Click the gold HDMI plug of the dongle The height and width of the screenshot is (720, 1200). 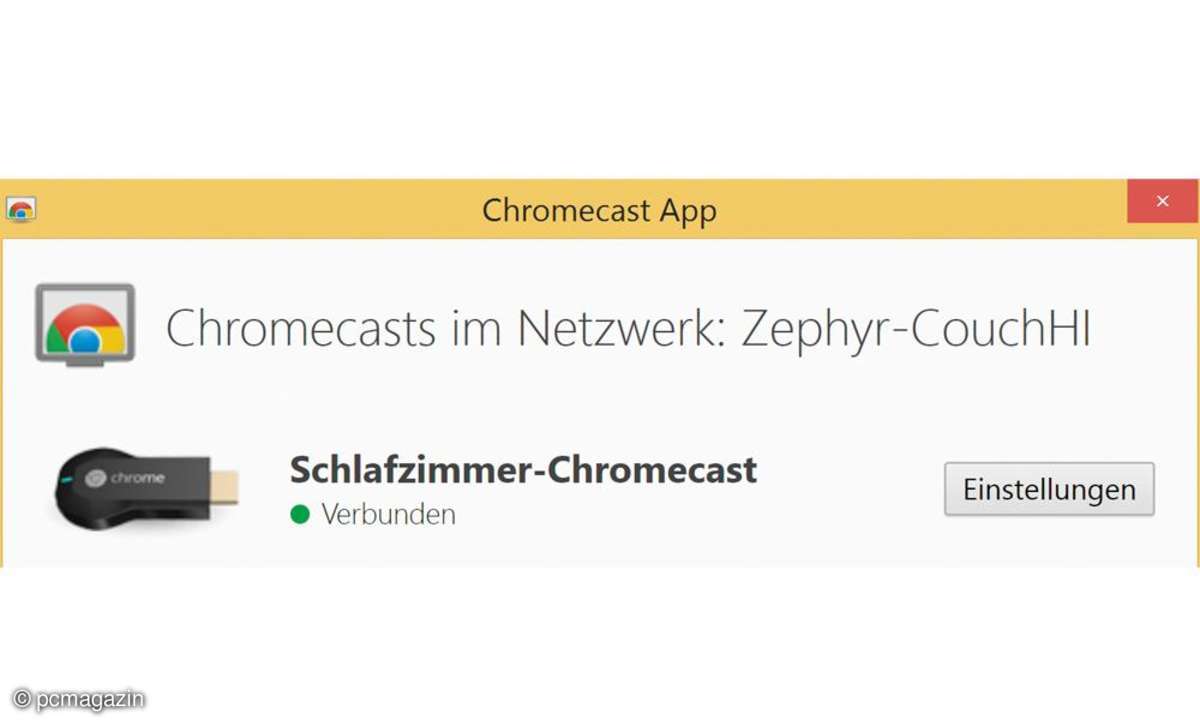[x=225, y=487]
